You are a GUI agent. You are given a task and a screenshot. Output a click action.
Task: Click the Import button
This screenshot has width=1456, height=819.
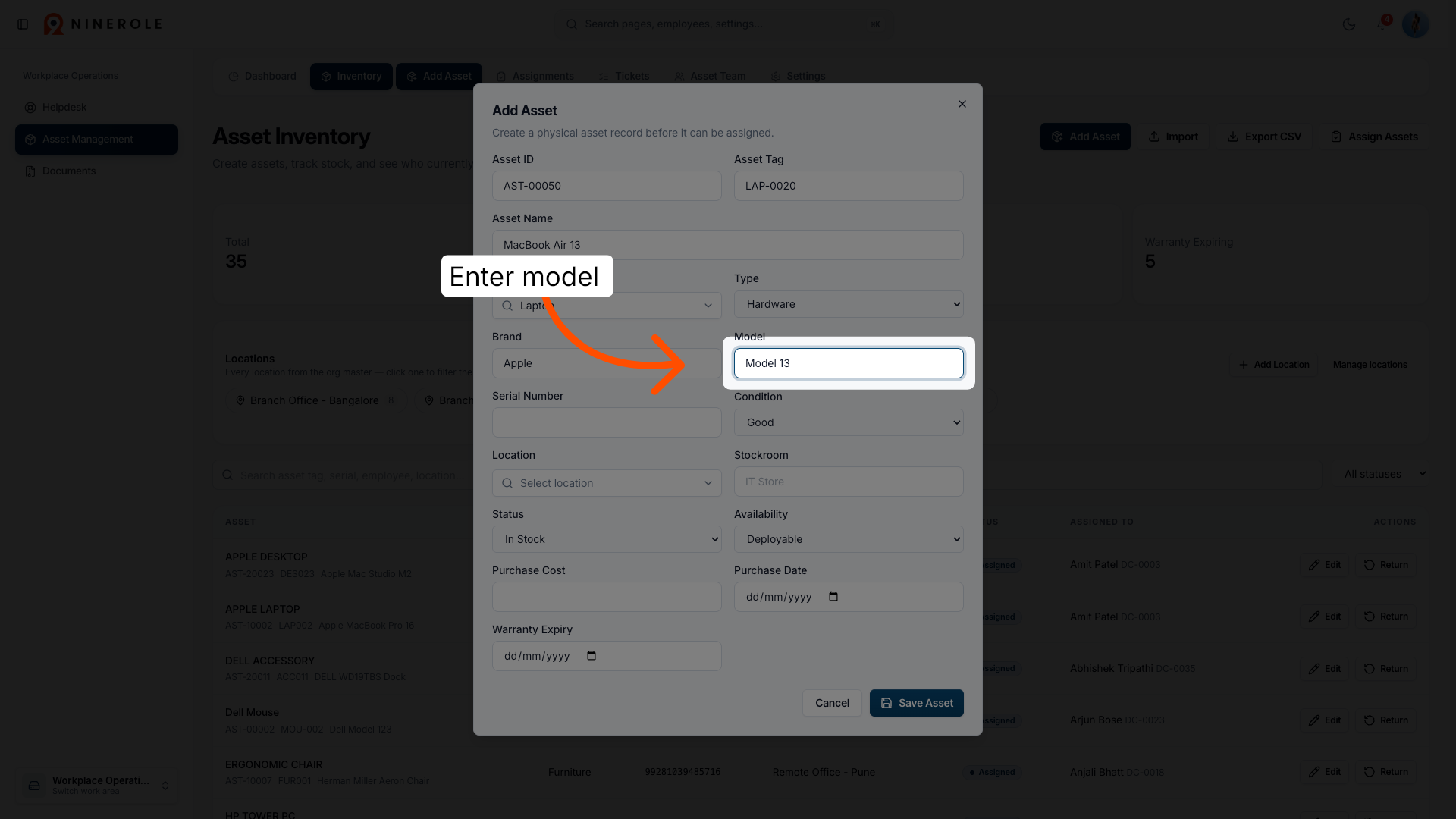pyautogui.click(x=1173, y=136)
